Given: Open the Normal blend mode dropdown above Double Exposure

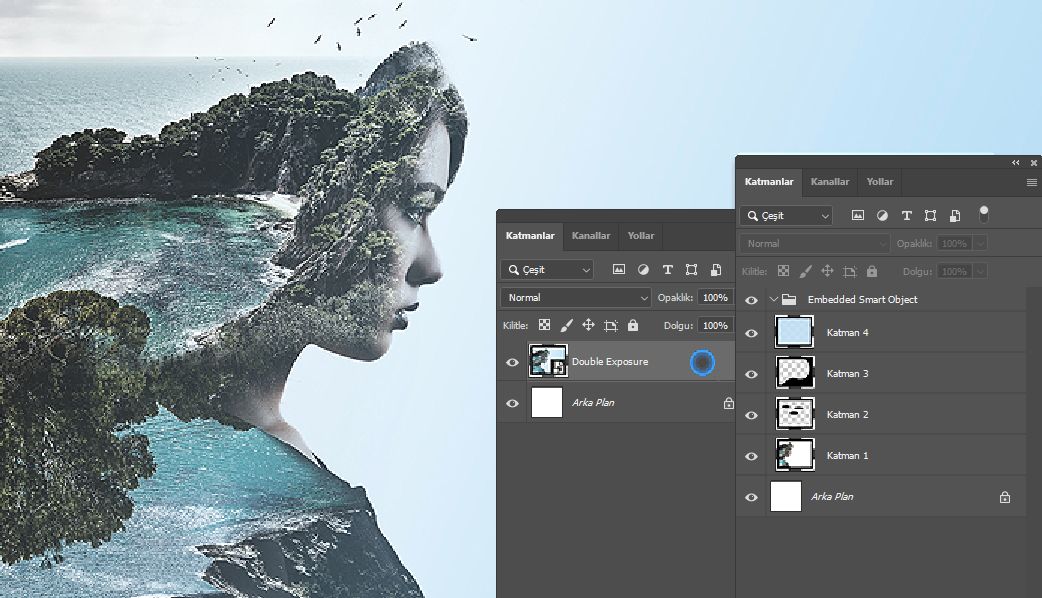Looking at the screenshot, I should coord(576,298).
